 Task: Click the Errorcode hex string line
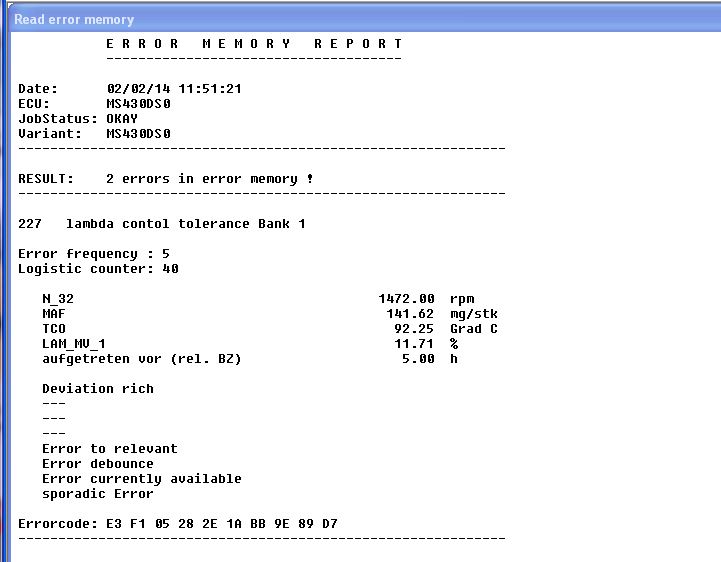tap(178, 524)
